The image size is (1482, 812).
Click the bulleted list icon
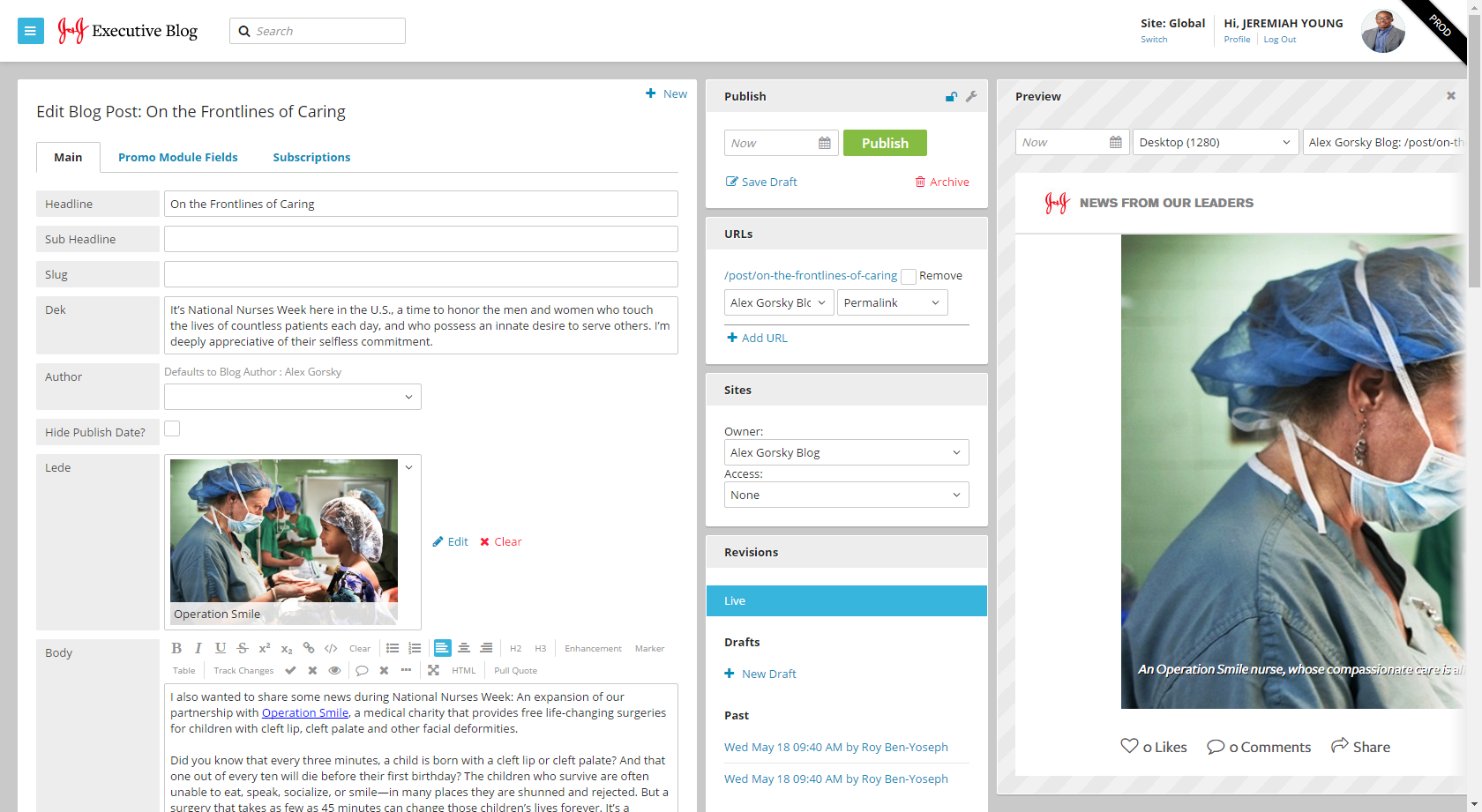pyautogui.click(x=393, y=648)
